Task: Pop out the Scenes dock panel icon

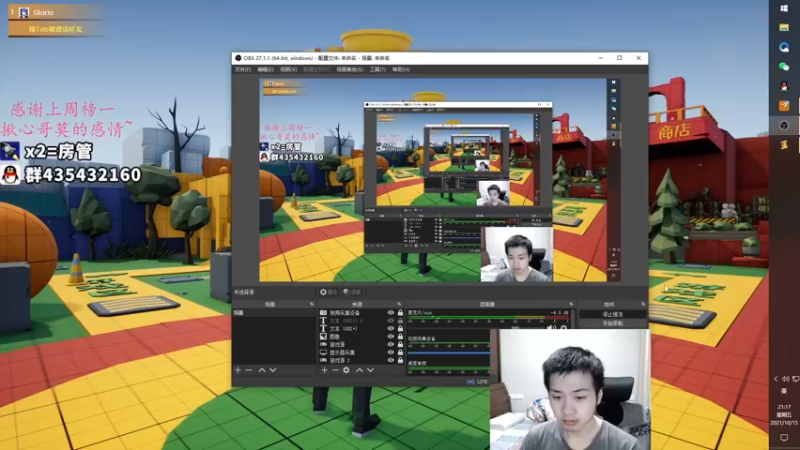Action: click(312, 304)
